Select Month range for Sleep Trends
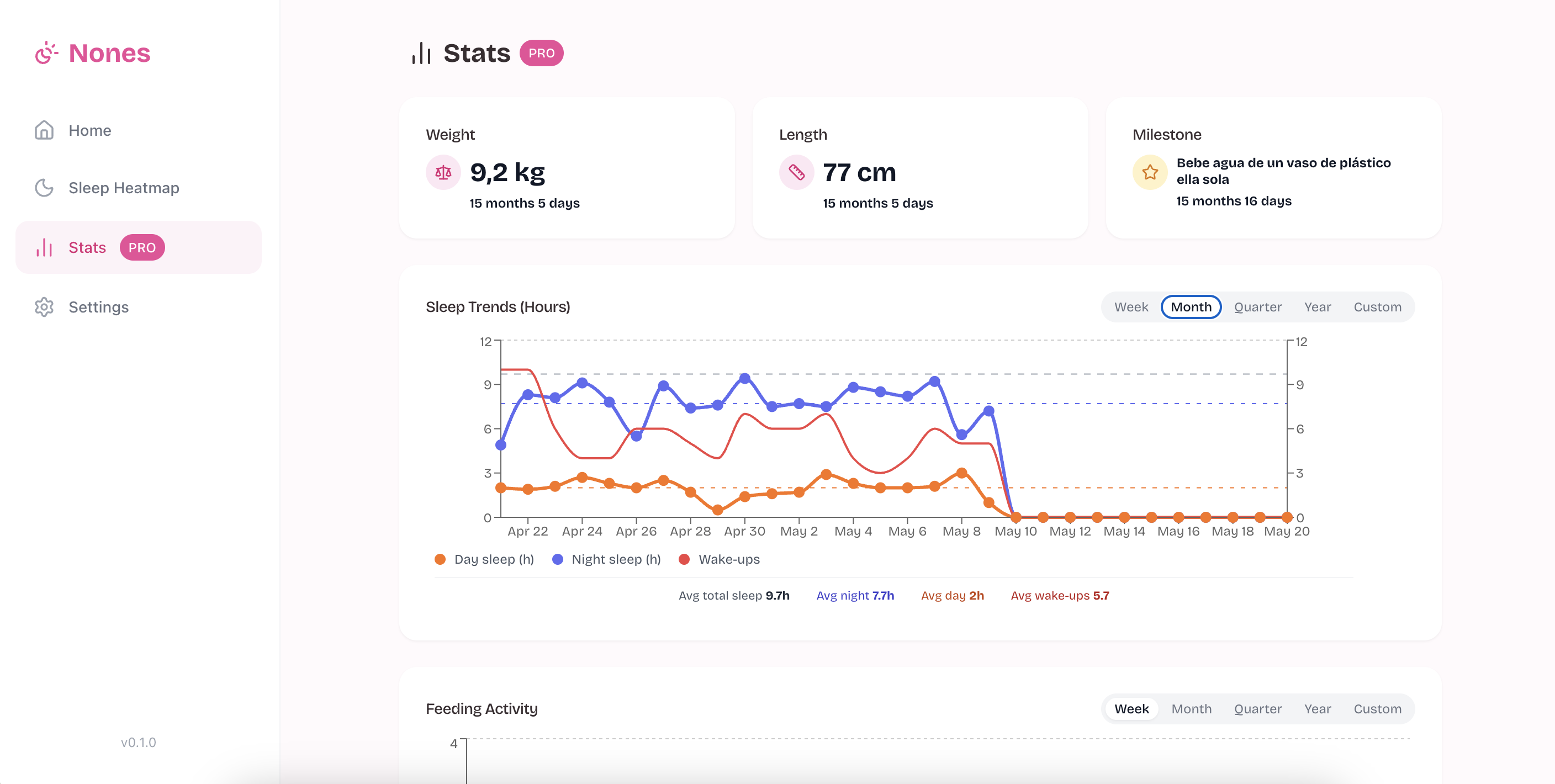Image resolution: width=1555 pixels, height=784 pixels. [1191, 307]
